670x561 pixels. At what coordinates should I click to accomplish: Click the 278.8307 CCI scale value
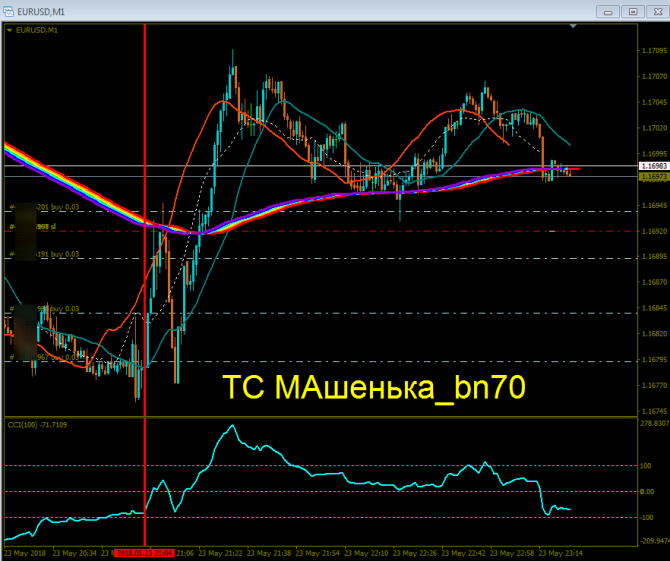point(655,423)
